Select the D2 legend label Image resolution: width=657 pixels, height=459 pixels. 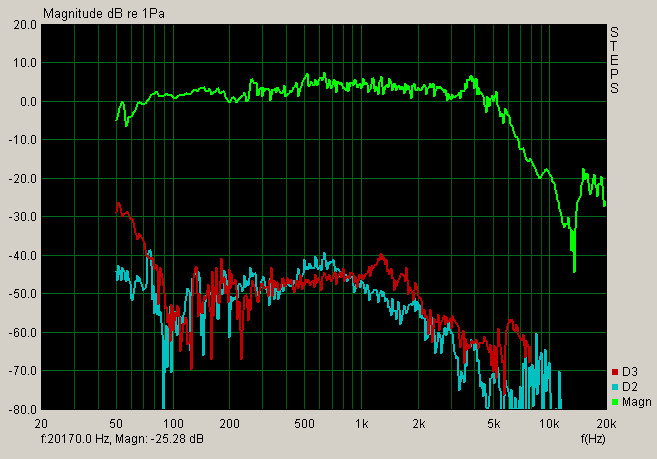(x=628, y=387)
